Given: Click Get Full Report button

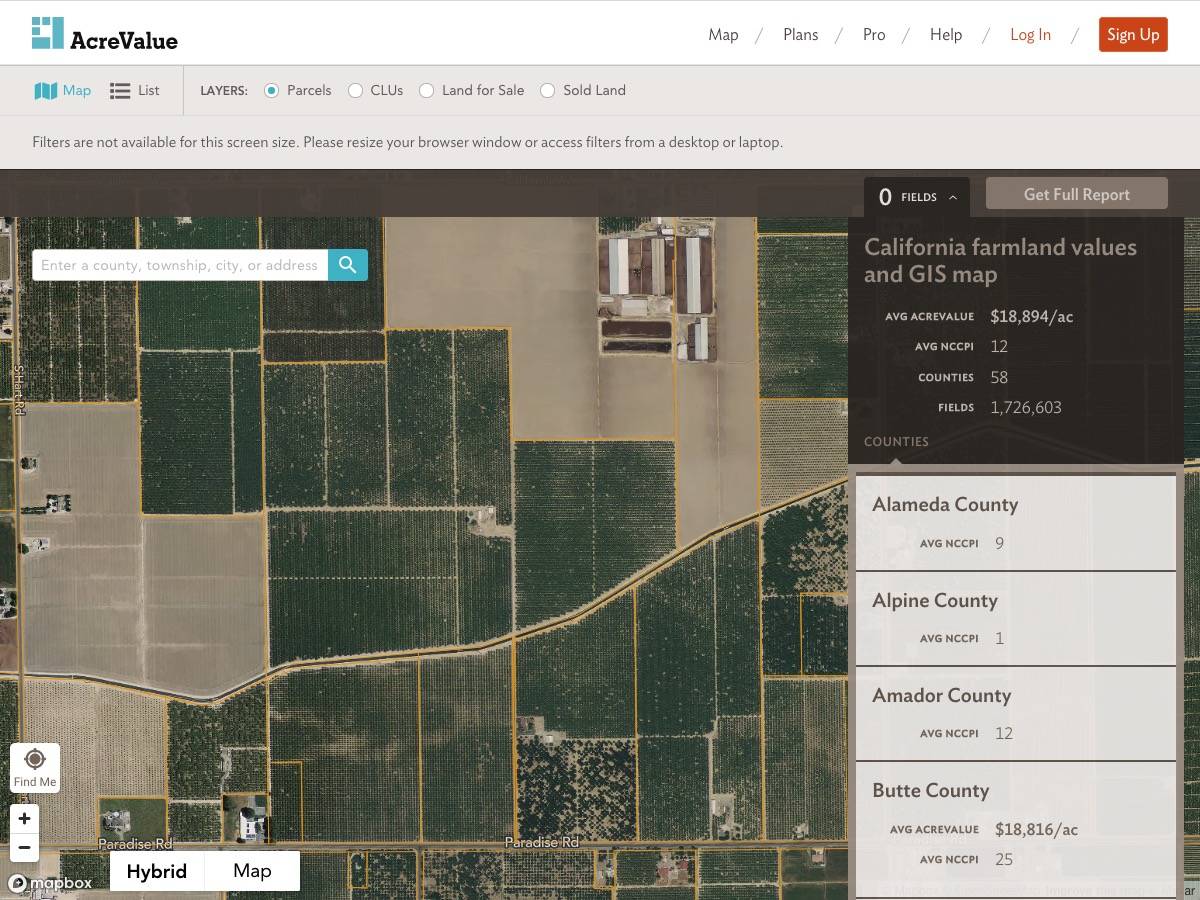Looking at the screenshot, I should [x=1077, y=194].
